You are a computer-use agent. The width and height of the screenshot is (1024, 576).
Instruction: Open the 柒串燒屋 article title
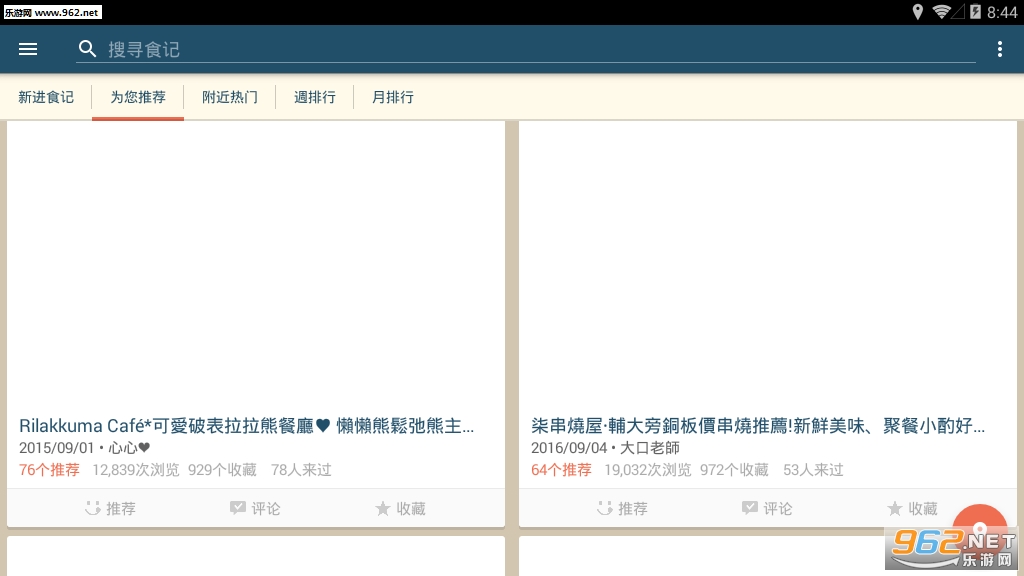(x=758, y=426)
